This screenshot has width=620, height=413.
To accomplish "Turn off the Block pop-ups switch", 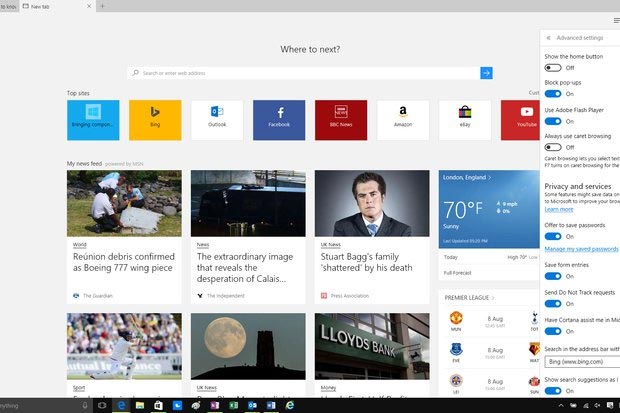I will [x=553, y=94].
